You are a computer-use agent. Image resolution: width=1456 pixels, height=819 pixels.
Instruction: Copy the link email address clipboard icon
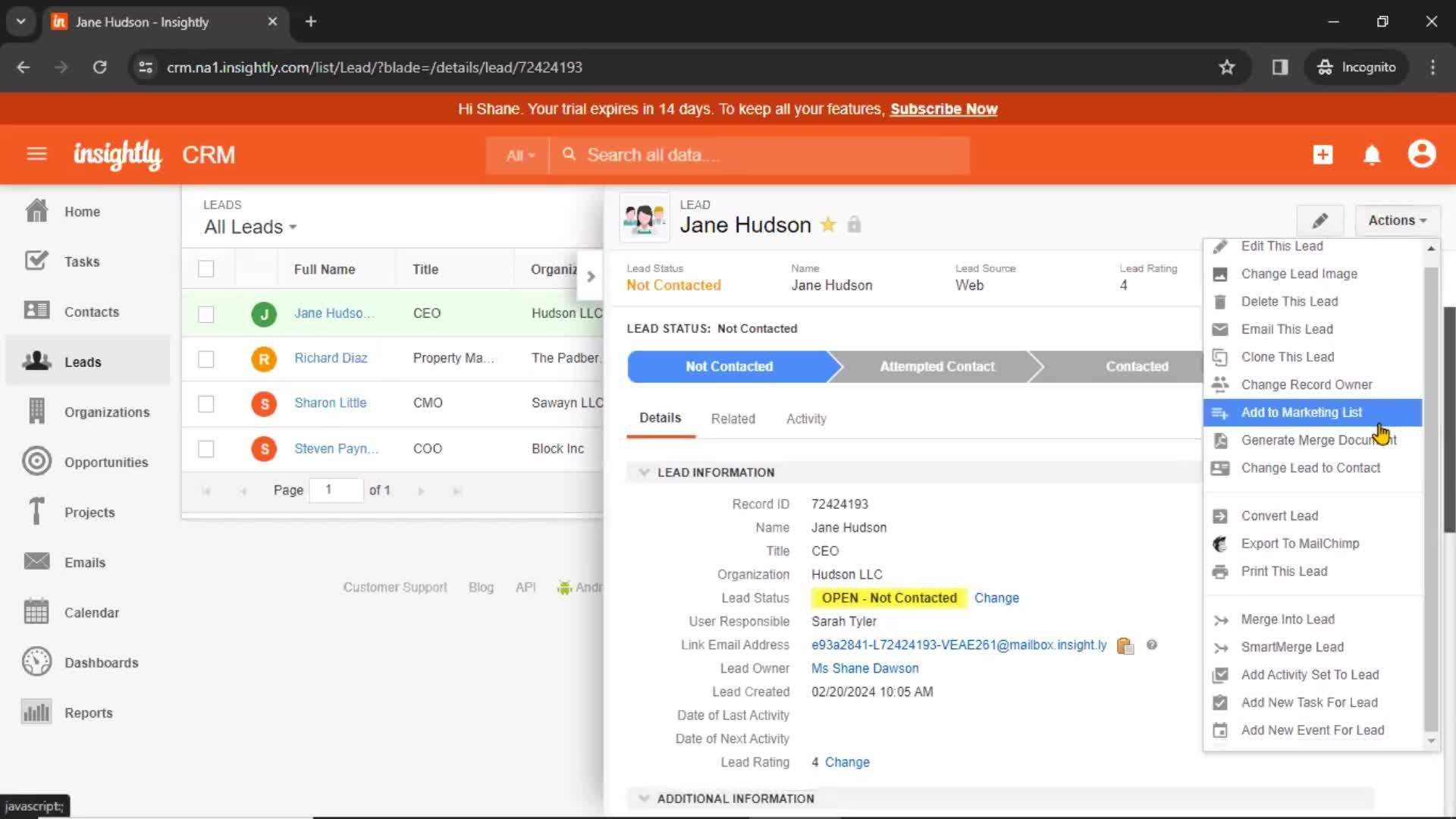[x=1125, y=645]
